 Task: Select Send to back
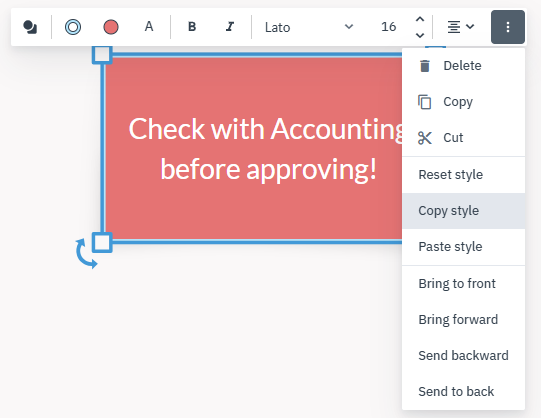click(x=463, y=391)
